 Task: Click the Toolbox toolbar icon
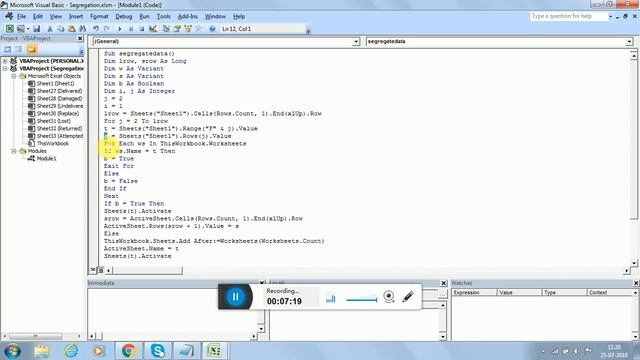click(x=199, y=29)
